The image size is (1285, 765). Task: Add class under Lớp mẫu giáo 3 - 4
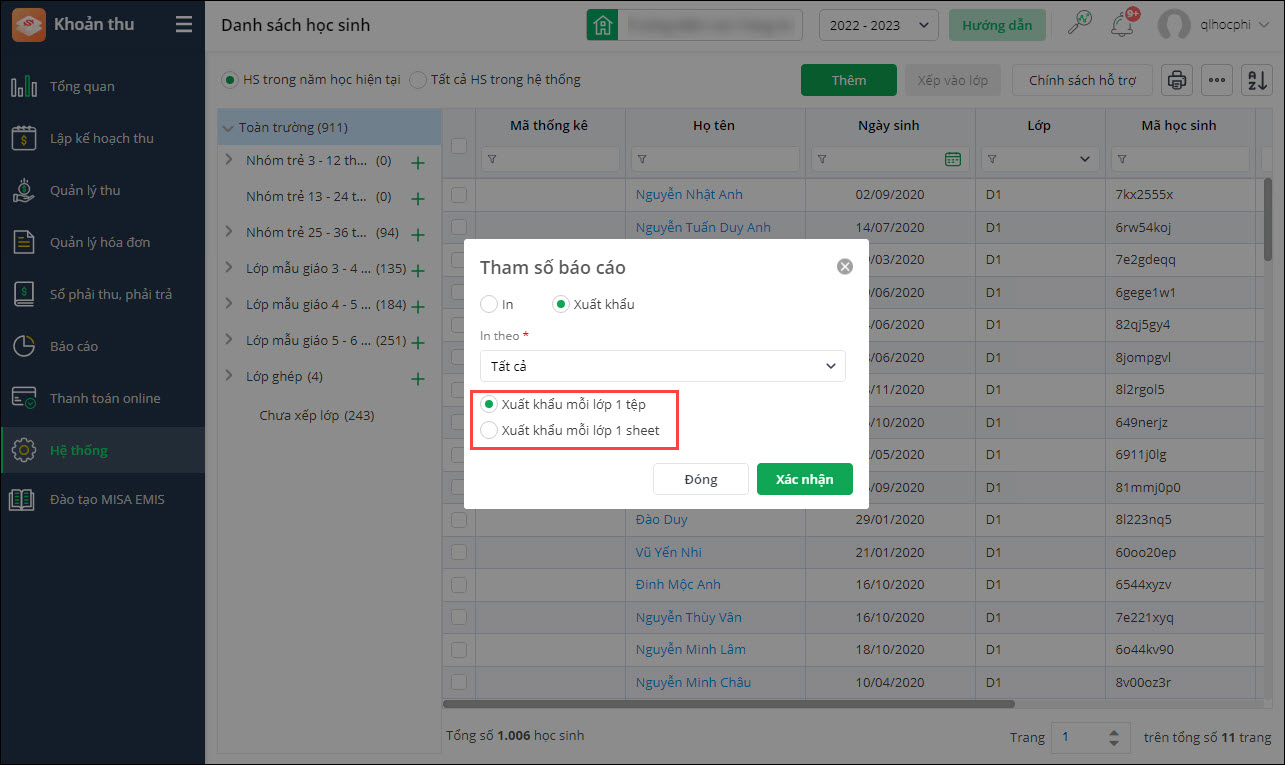tap(418, 271)
